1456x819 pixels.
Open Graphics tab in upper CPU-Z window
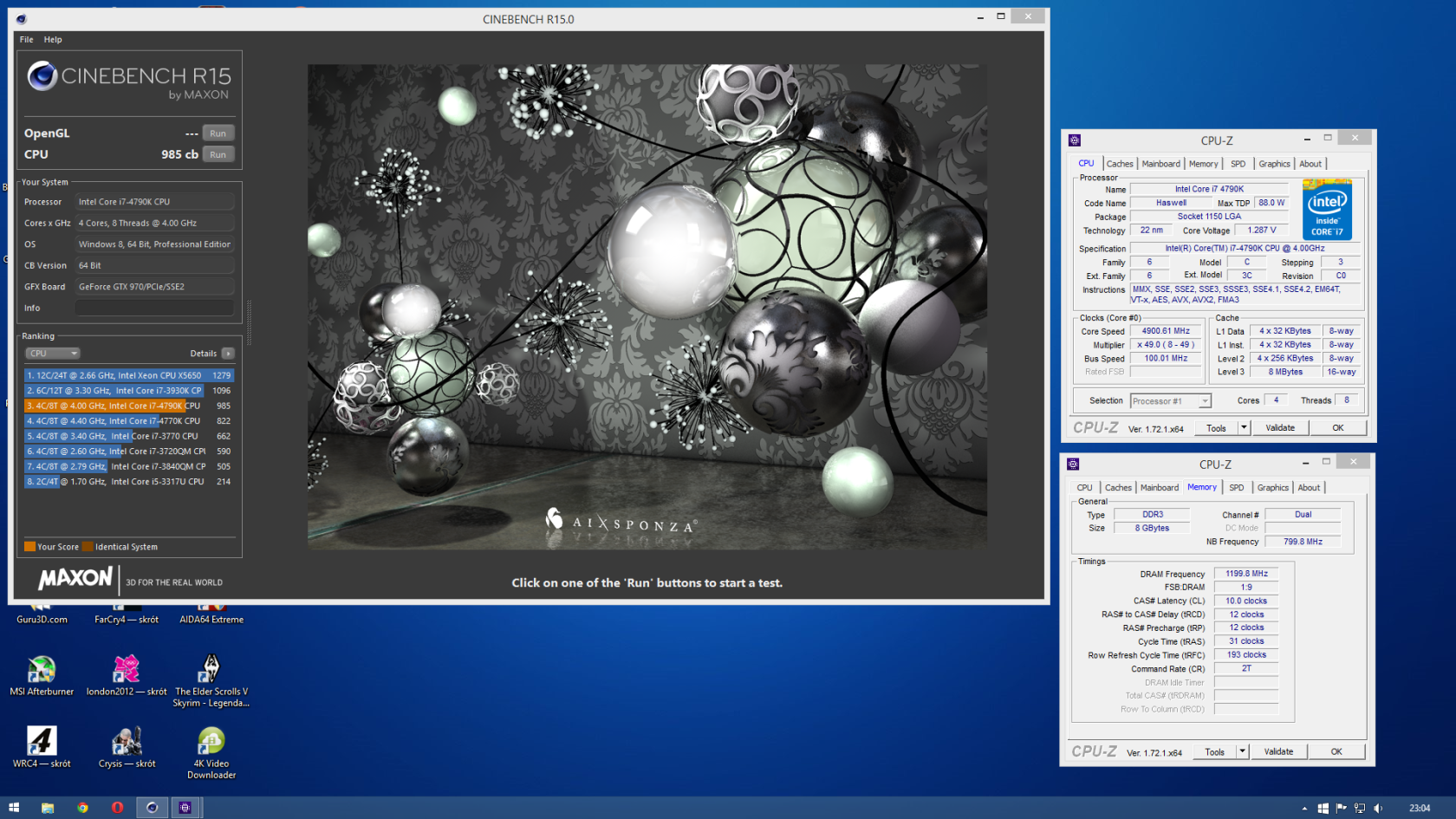1274,164
